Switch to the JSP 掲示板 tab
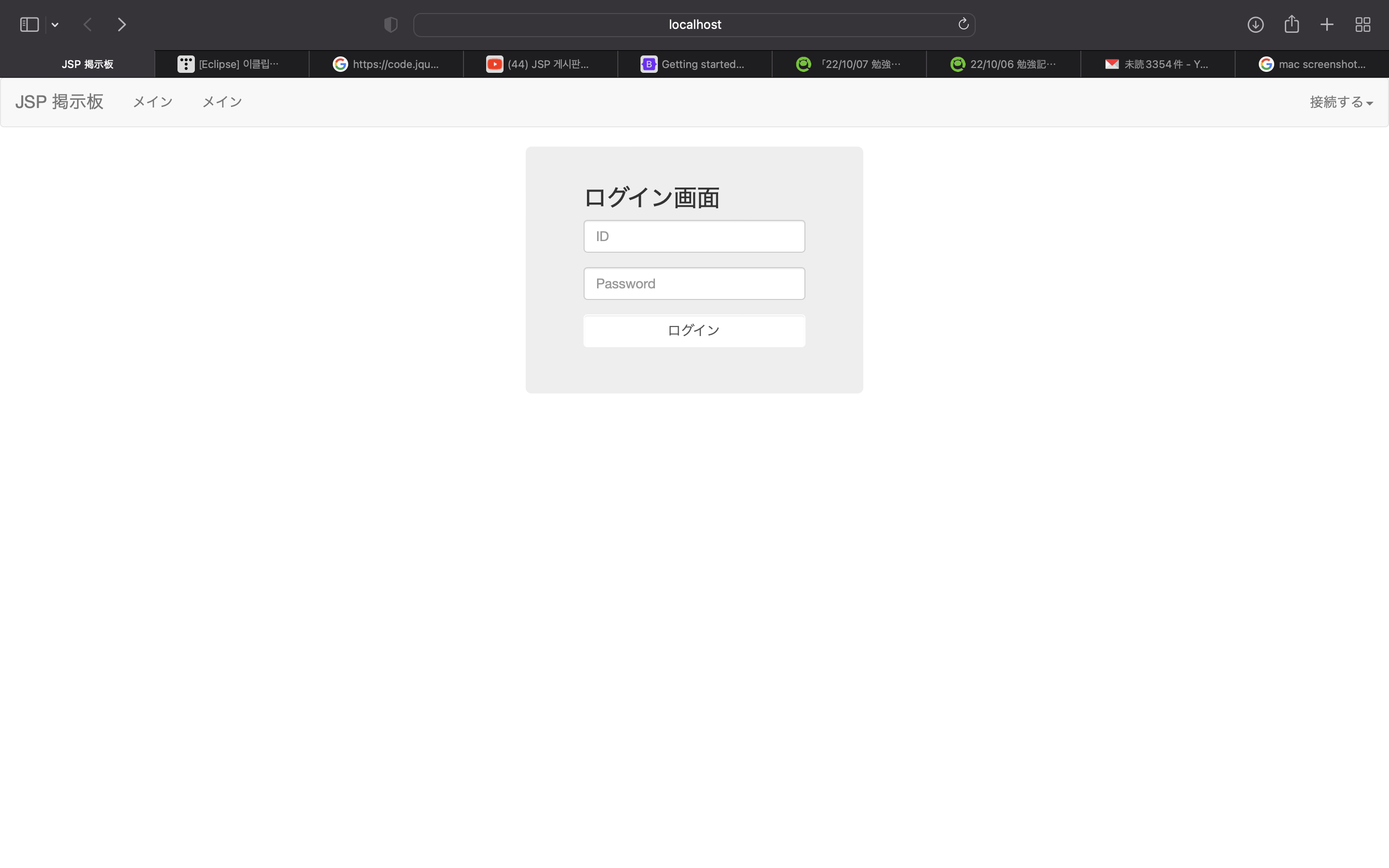The height and width of the screenshot is (868, 1389). pos(78,64)
